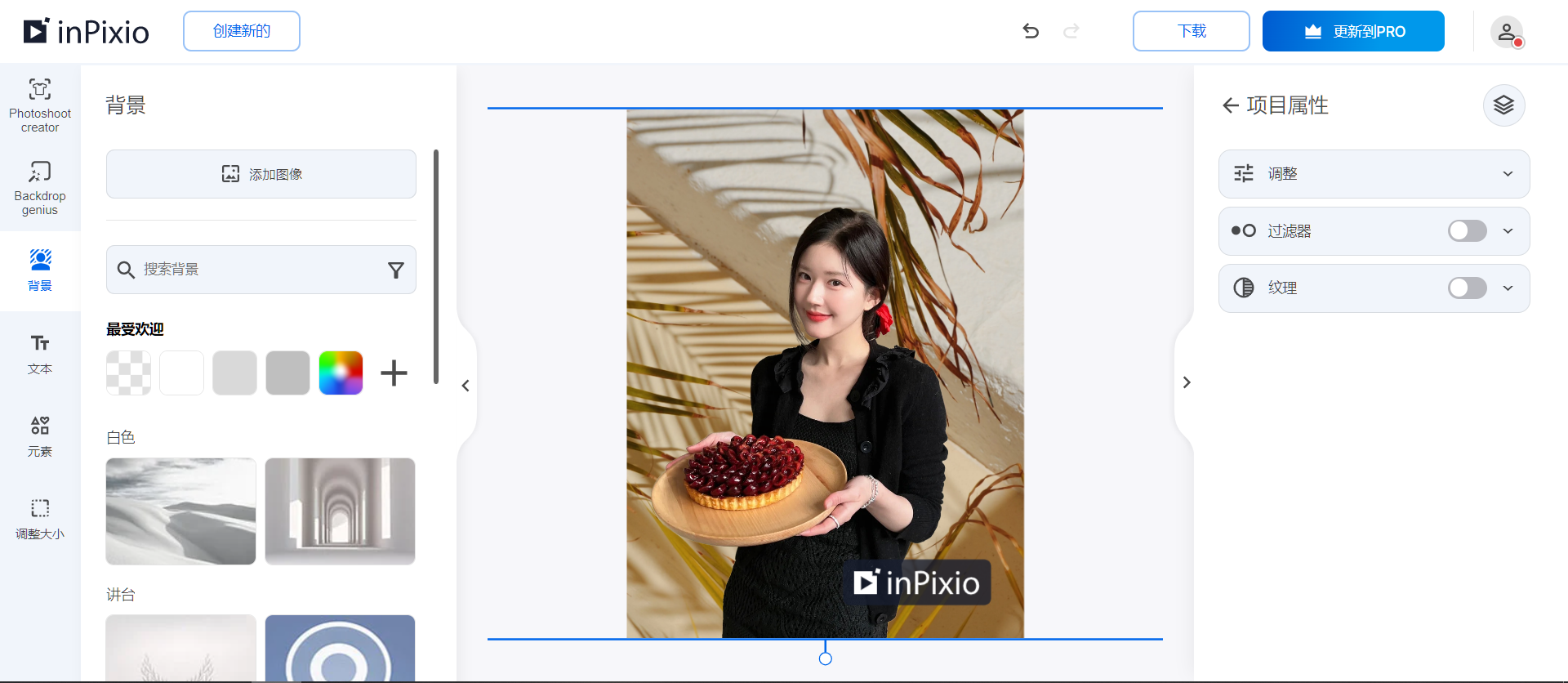
Task: Collapse the right properties panel chevron
Action: (1187, 382)
